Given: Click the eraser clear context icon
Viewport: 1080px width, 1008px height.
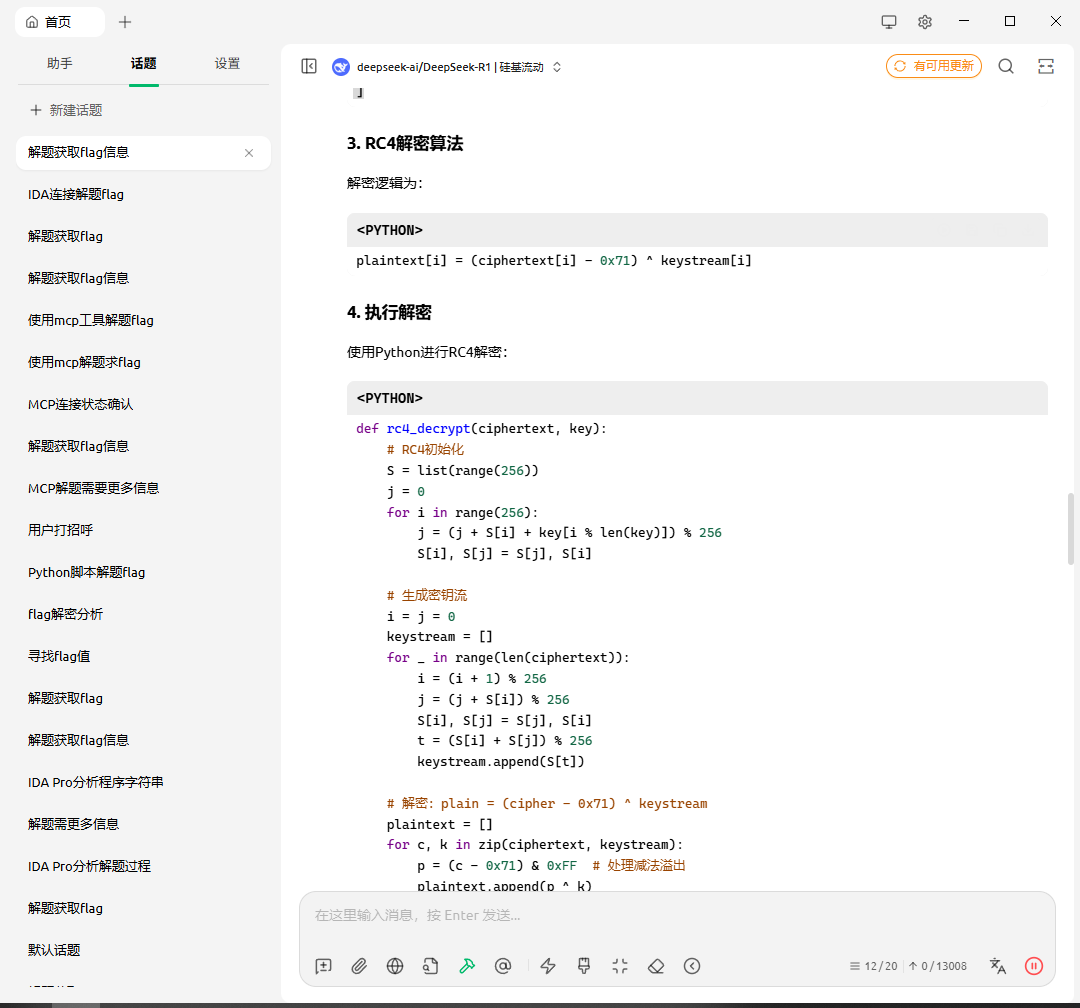Looking at the screenshot, I should 656,966.
